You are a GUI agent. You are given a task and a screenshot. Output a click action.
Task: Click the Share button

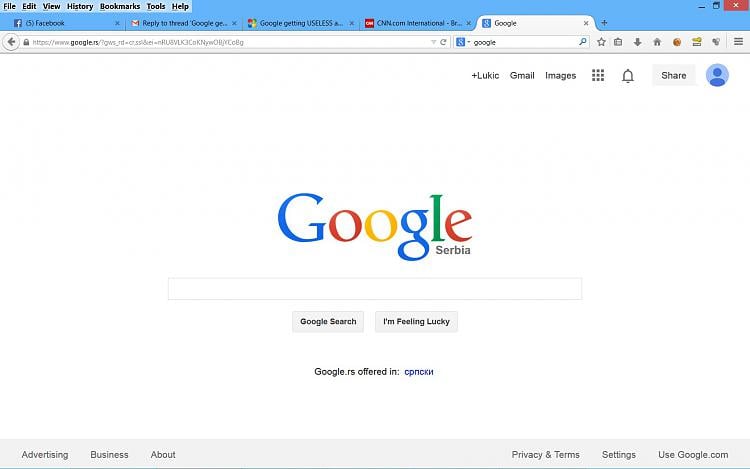click(x=673, y=76)
